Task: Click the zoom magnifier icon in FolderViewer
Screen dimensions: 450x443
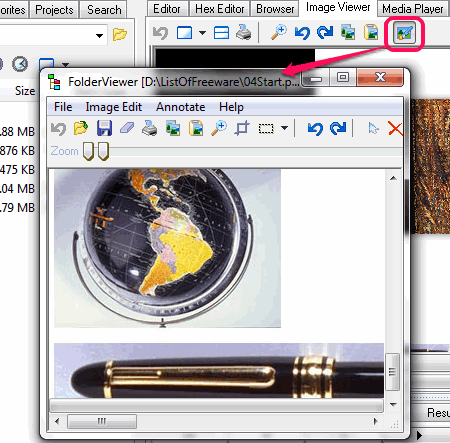Action: (x=219, y=128)
